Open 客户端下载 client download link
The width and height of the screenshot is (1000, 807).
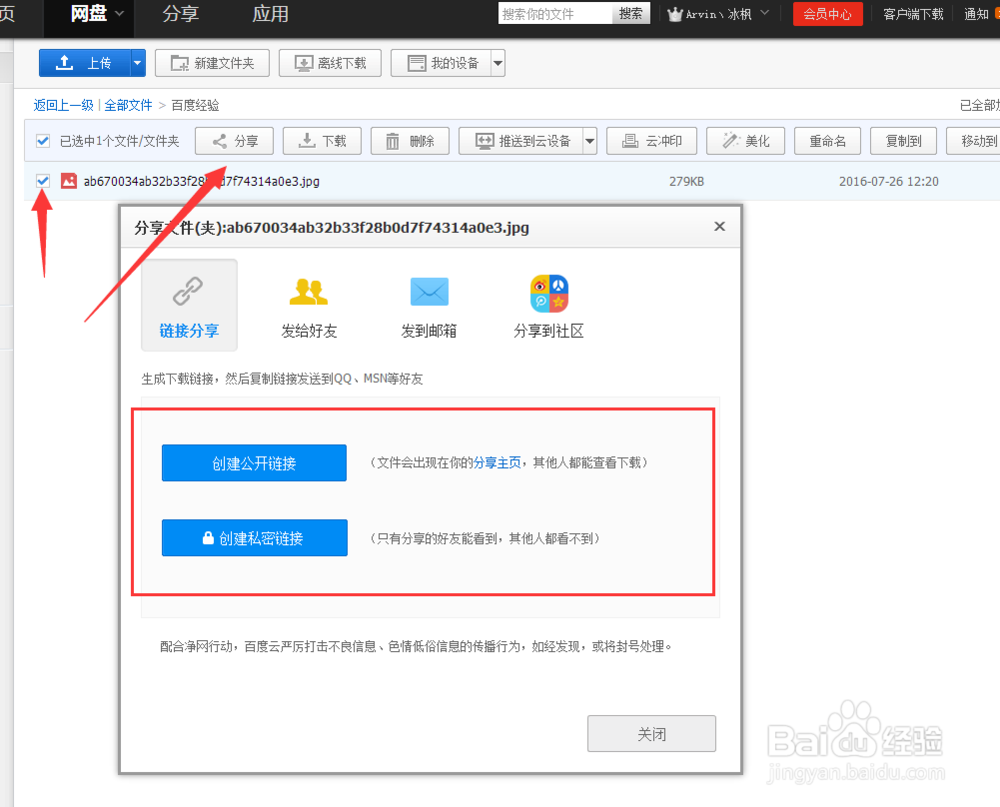[913, 14]
